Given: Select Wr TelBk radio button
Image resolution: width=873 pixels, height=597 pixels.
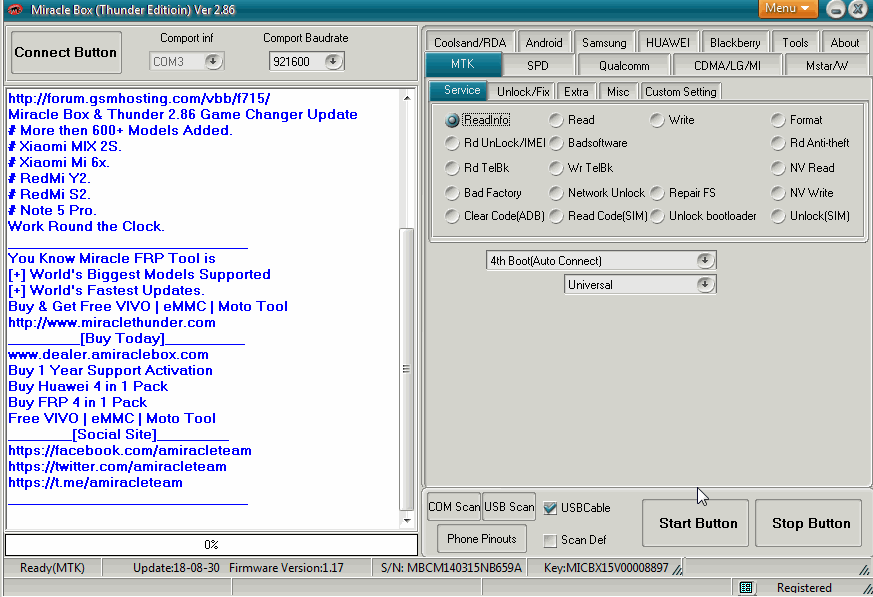Looking at the screenshot, I should (556, 168).
